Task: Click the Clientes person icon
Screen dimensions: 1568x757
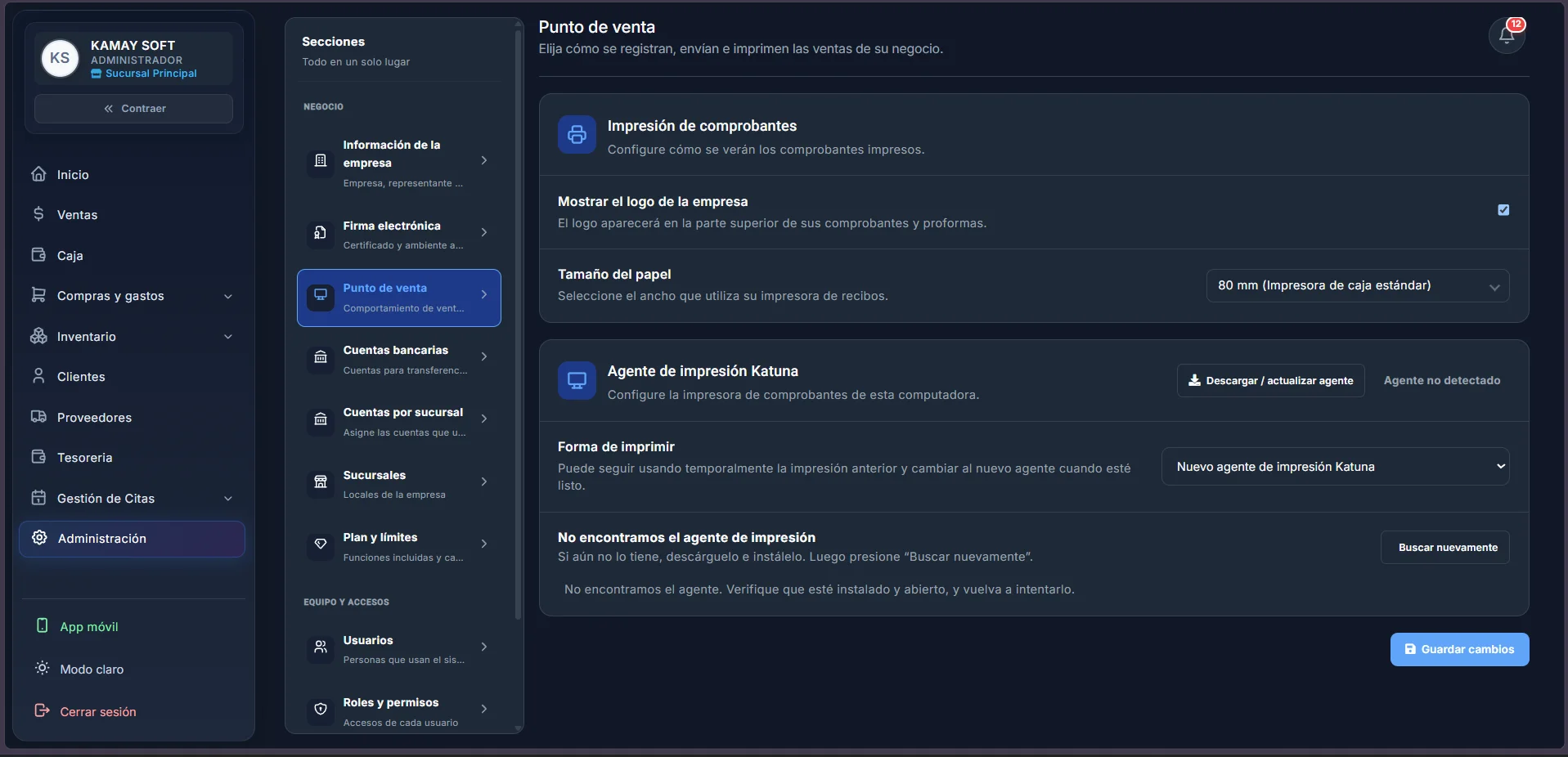Action: [x=38, y=376]
